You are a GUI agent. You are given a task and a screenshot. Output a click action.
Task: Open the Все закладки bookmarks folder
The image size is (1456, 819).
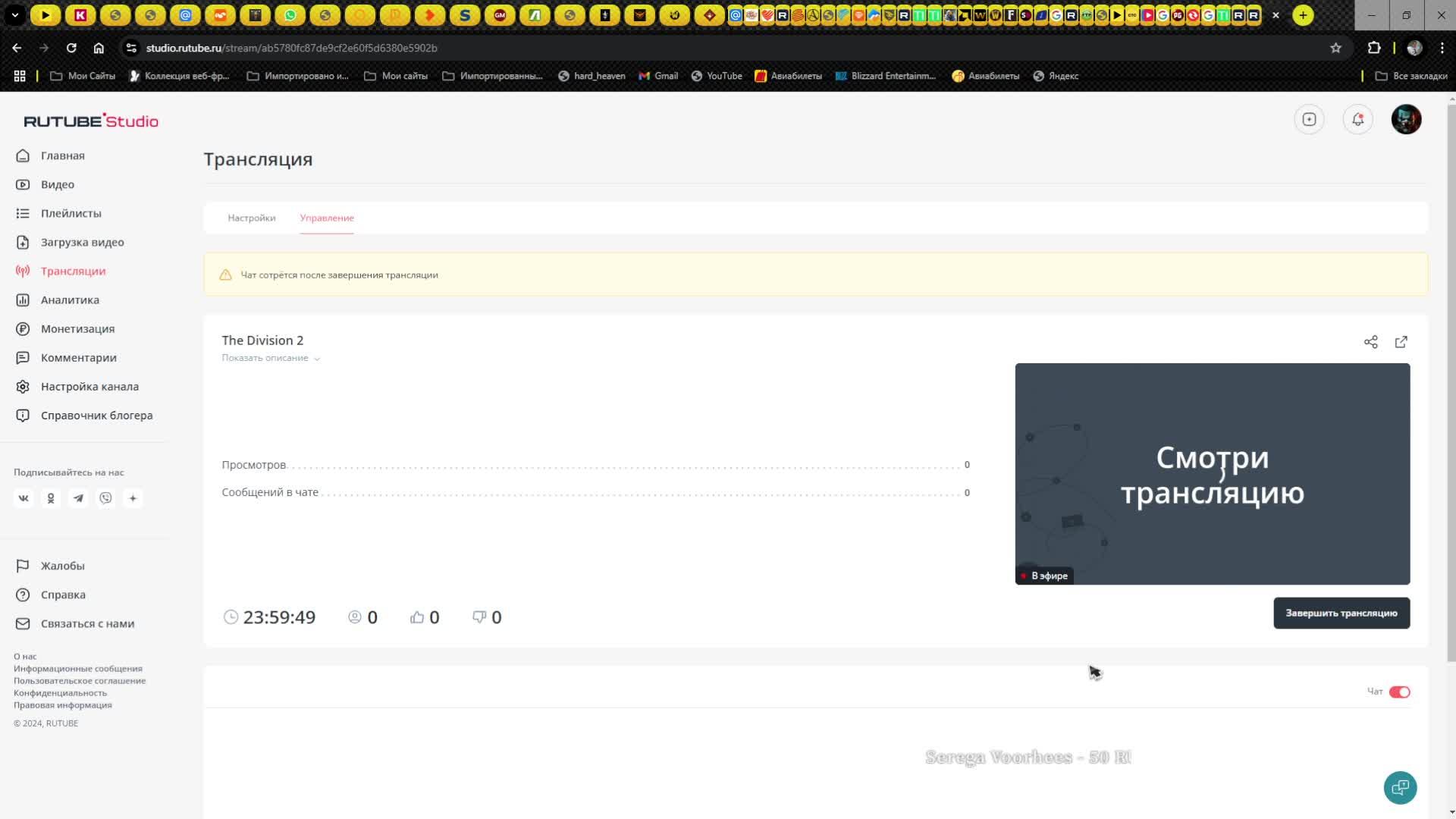1411,76
